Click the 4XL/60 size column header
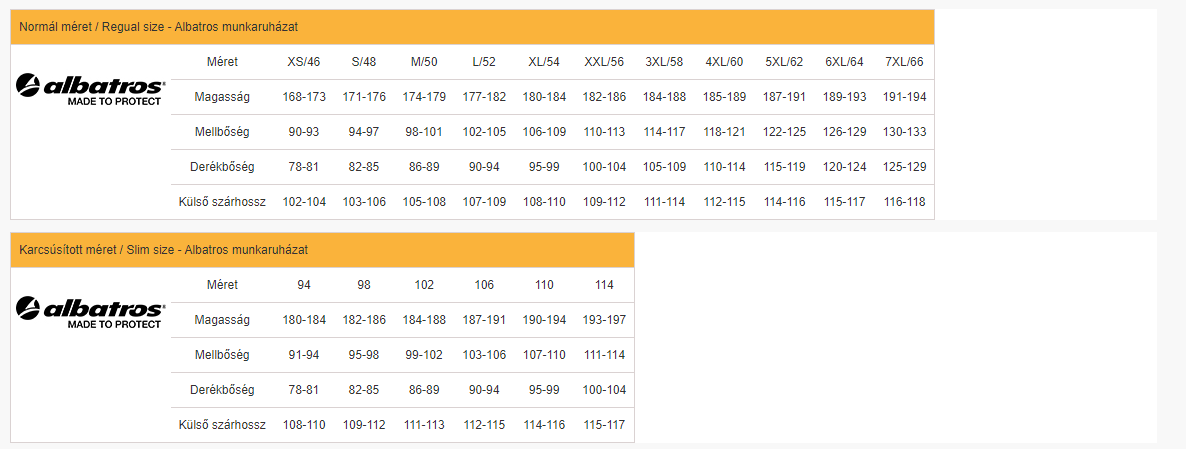Viewport: 1186px width, 449px height. tap(725, 62)
